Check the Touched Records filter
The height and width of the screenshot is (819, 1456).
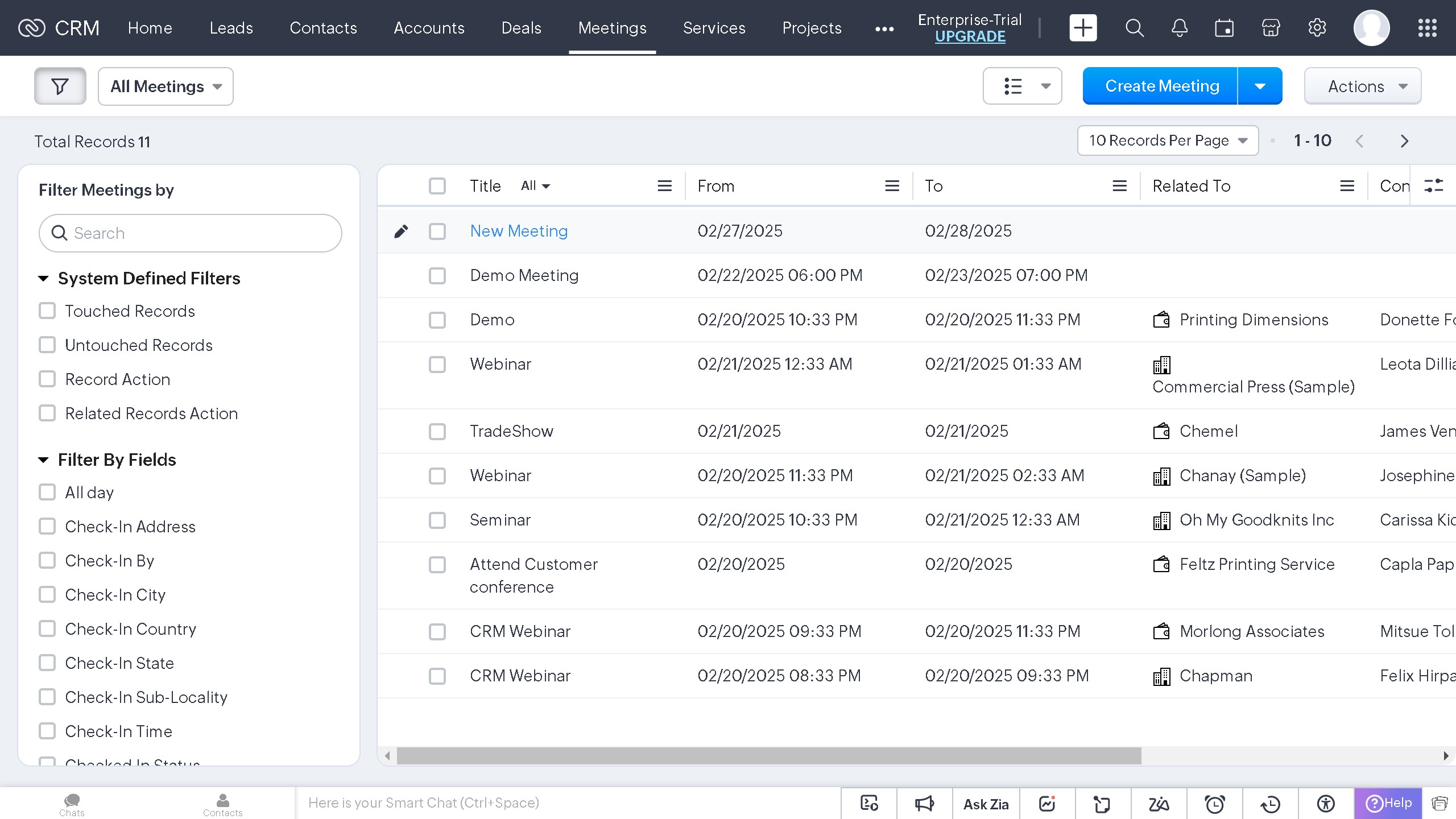coord(47,311)
